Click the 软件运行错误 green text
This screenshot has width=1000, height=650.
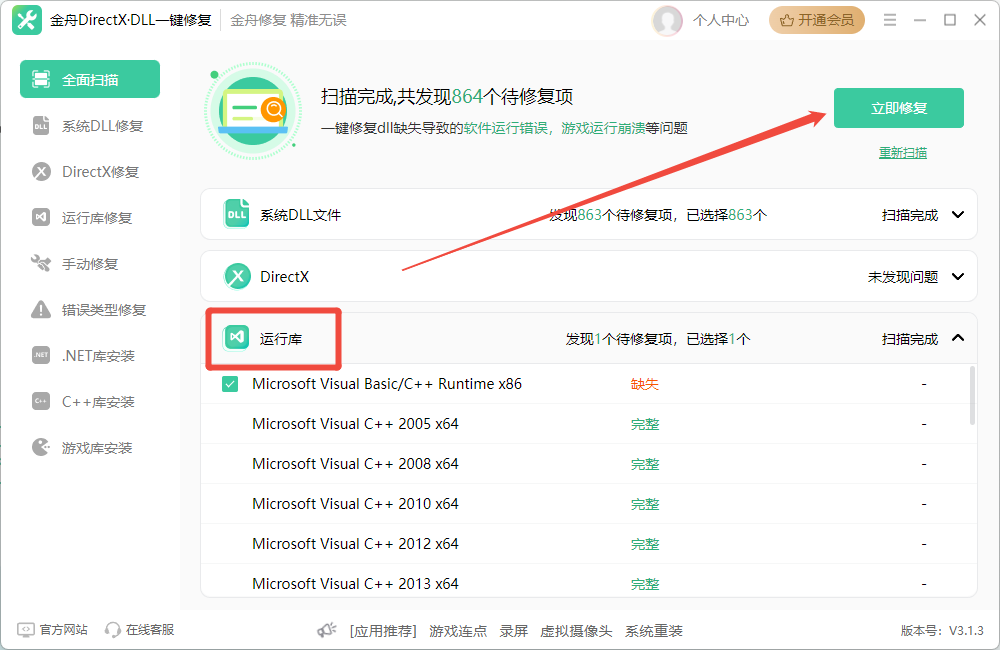[x=506, y=128]
